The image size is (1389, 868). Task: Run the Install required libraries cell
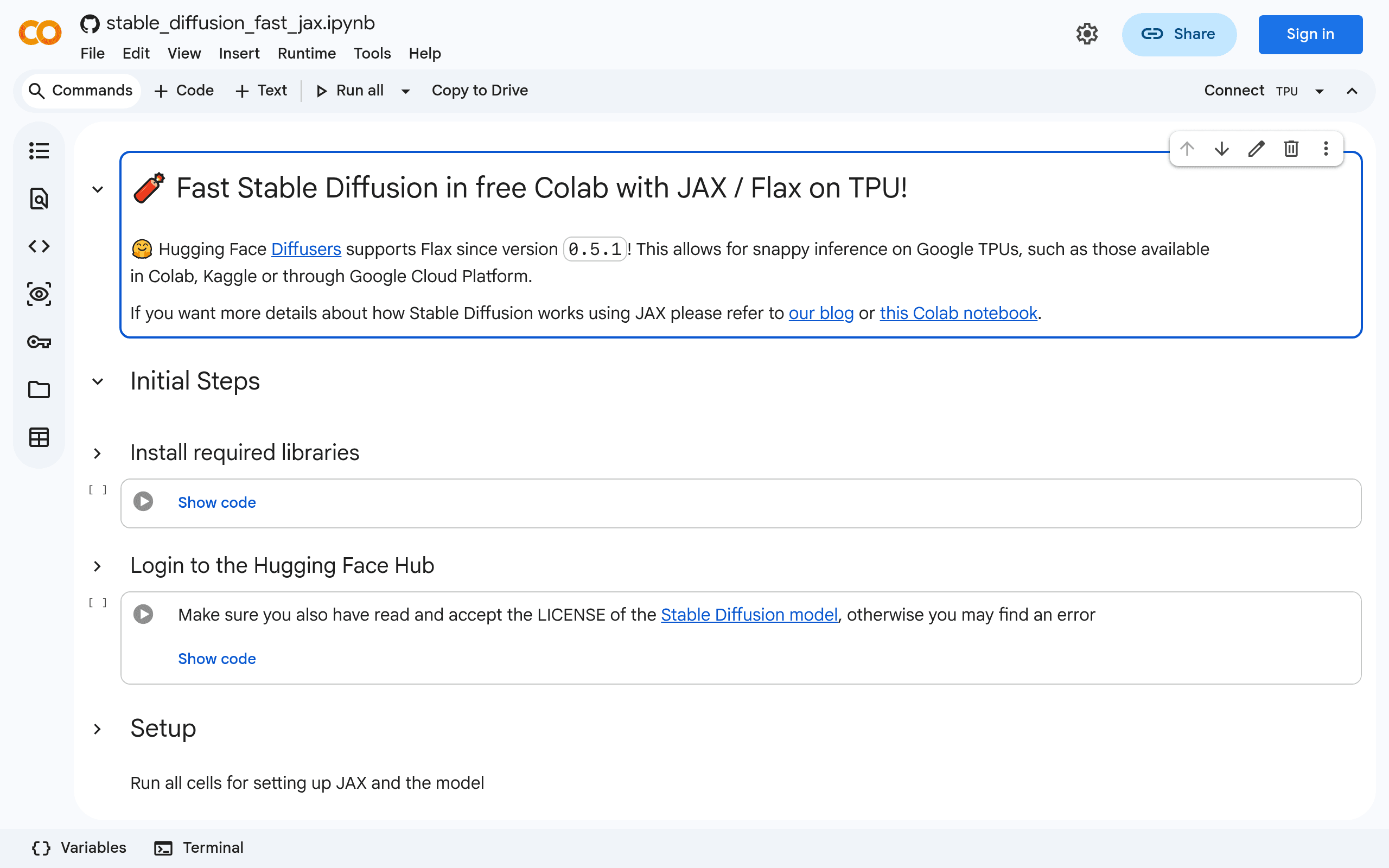[143, 502]
